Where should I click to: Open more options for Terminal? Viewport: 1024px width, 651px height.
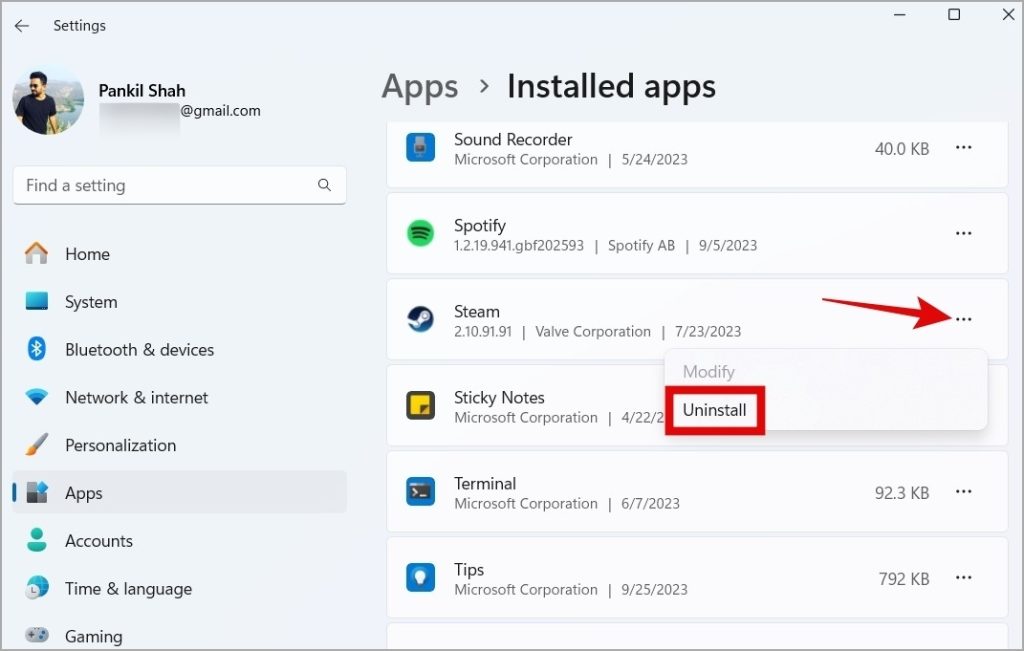click(x=963, y=492)
